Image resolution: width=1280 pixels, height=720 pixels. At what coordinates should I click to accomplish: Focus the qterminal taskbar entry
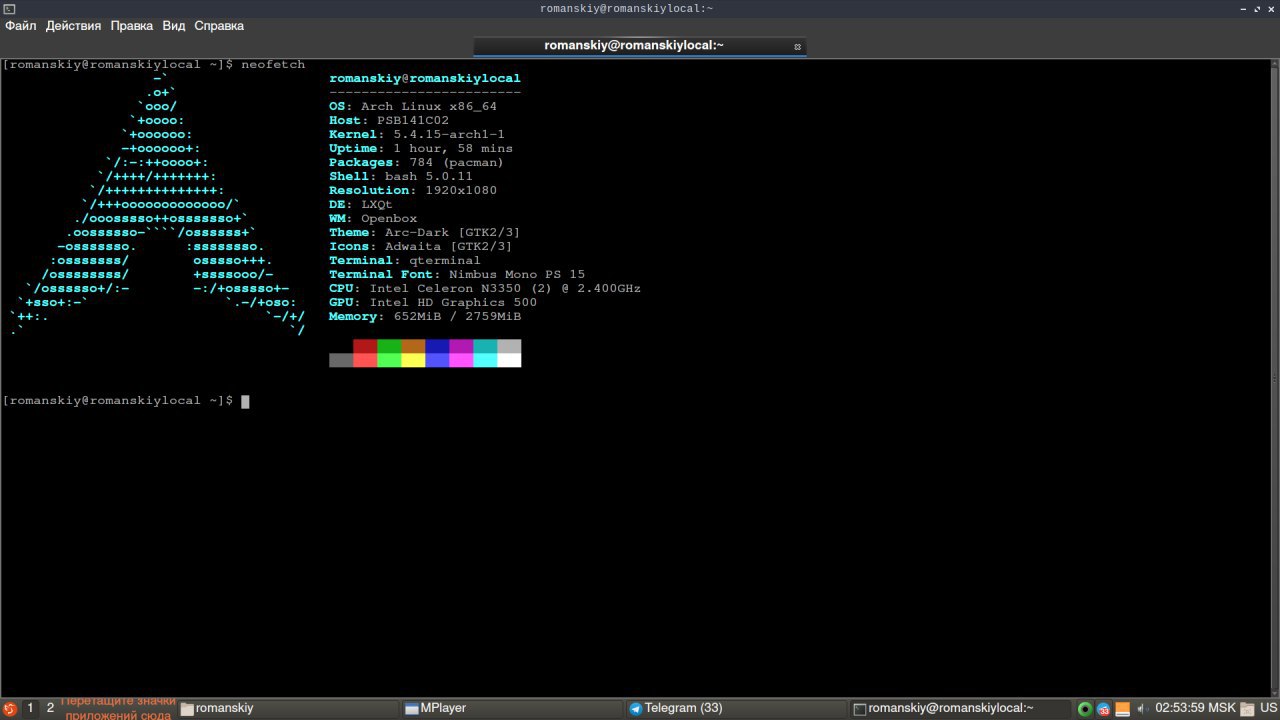tap(960, 708)
